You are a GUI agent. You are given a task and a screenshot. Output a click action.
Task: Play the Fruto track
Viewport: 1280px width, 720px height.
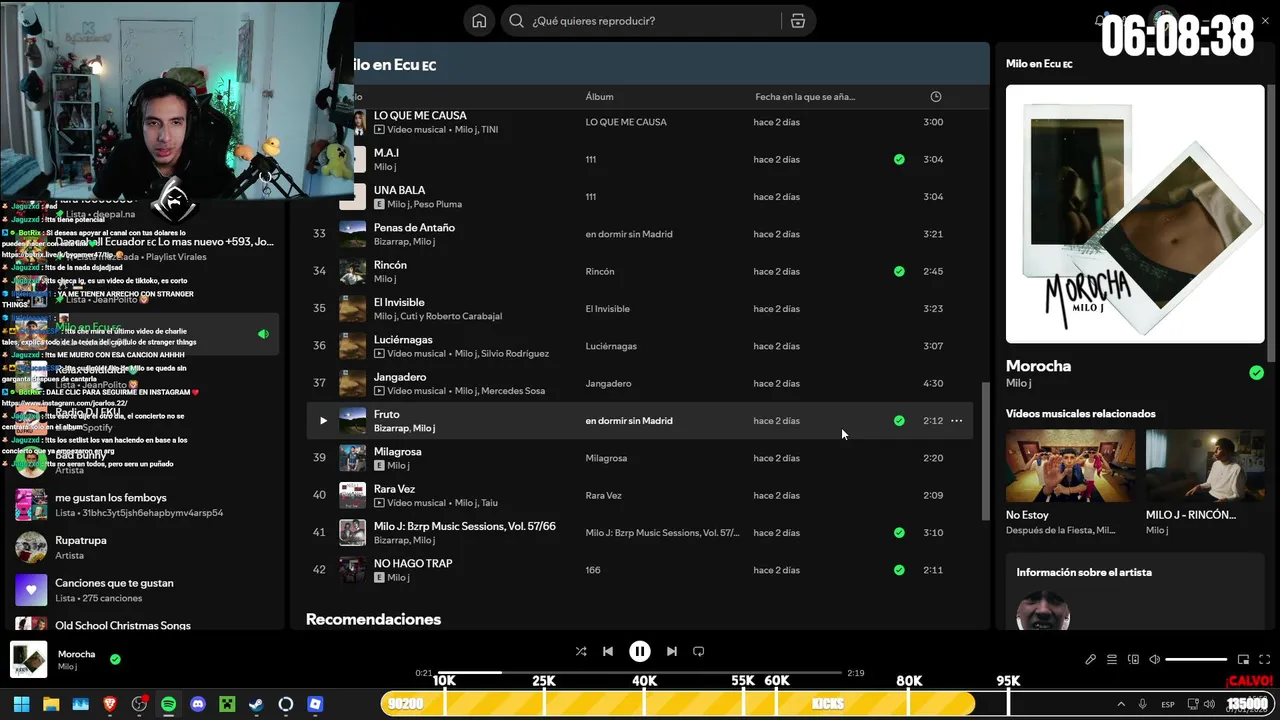323,421
